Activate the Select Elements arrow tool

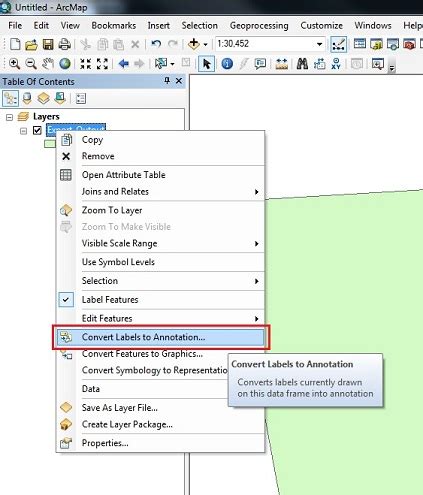[206, 64]
